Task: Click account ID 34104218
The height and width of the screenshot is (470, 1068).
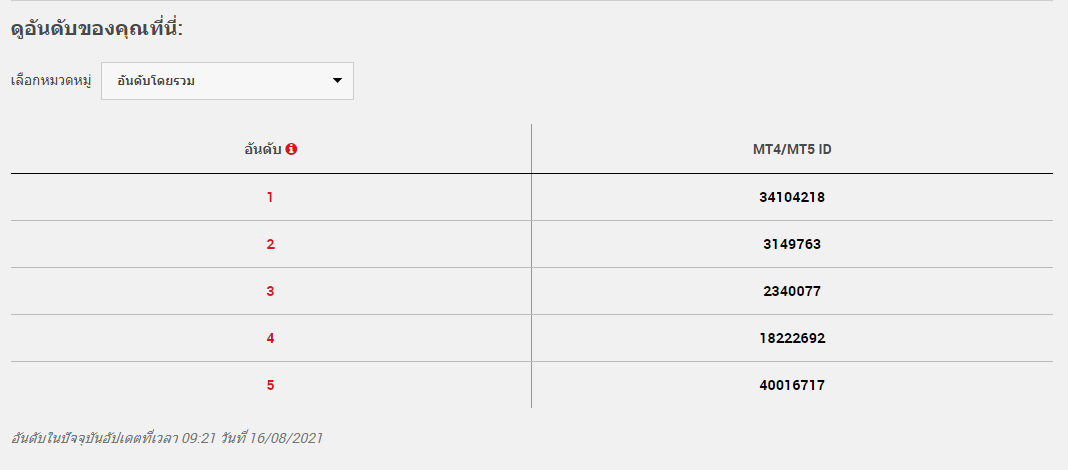Action: 792,198
